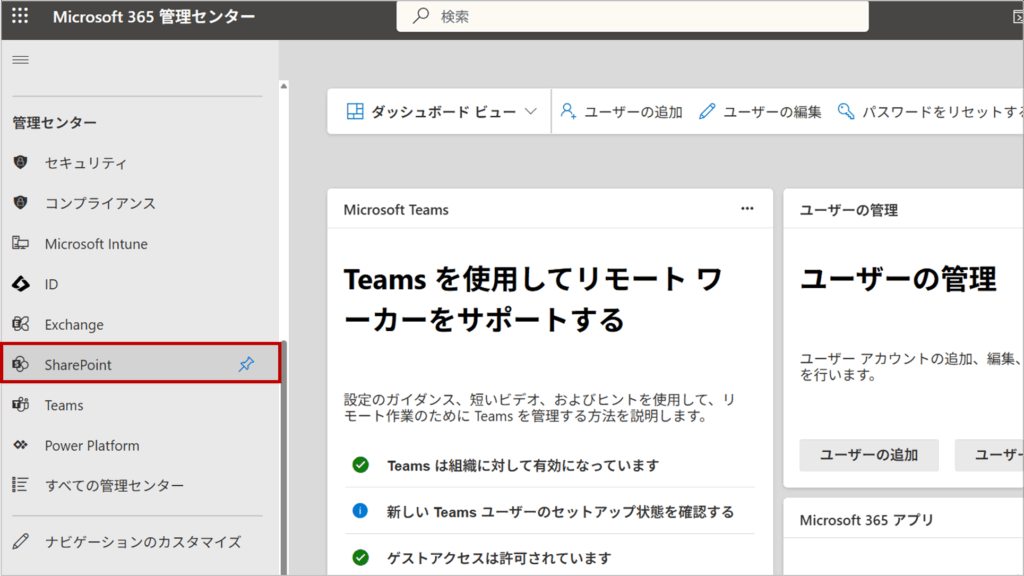Click the Microsoft 365 アプリ card title
The width and height of the screenshot is (1024, 576).
(867, 520)
